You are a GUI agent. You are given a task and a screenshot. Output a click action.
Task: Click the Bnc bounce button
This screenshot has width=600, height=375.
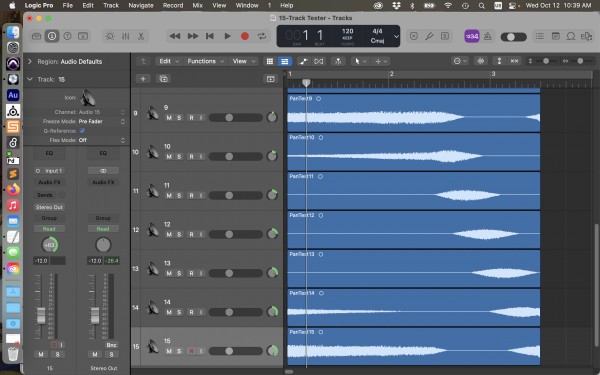point(111,345)
